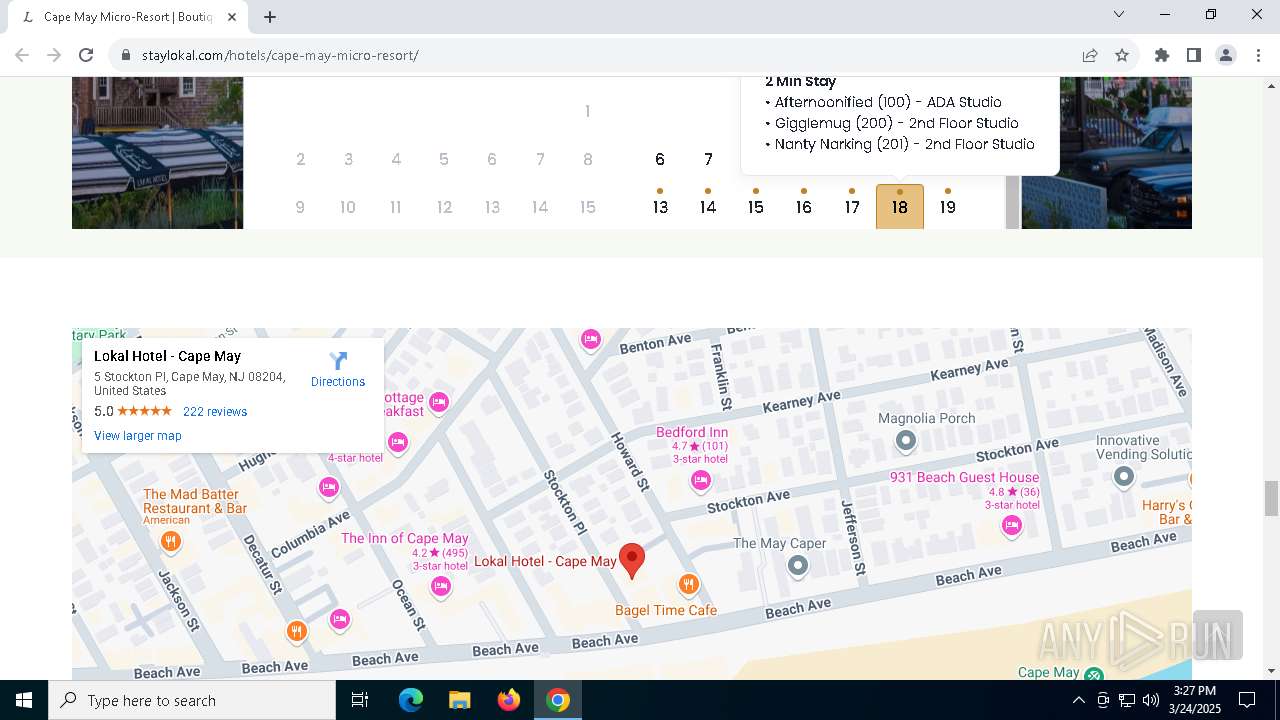Screen dimensions: 1280x720
Task: Select calendar date 15 in right month
Action: point(756,206)
